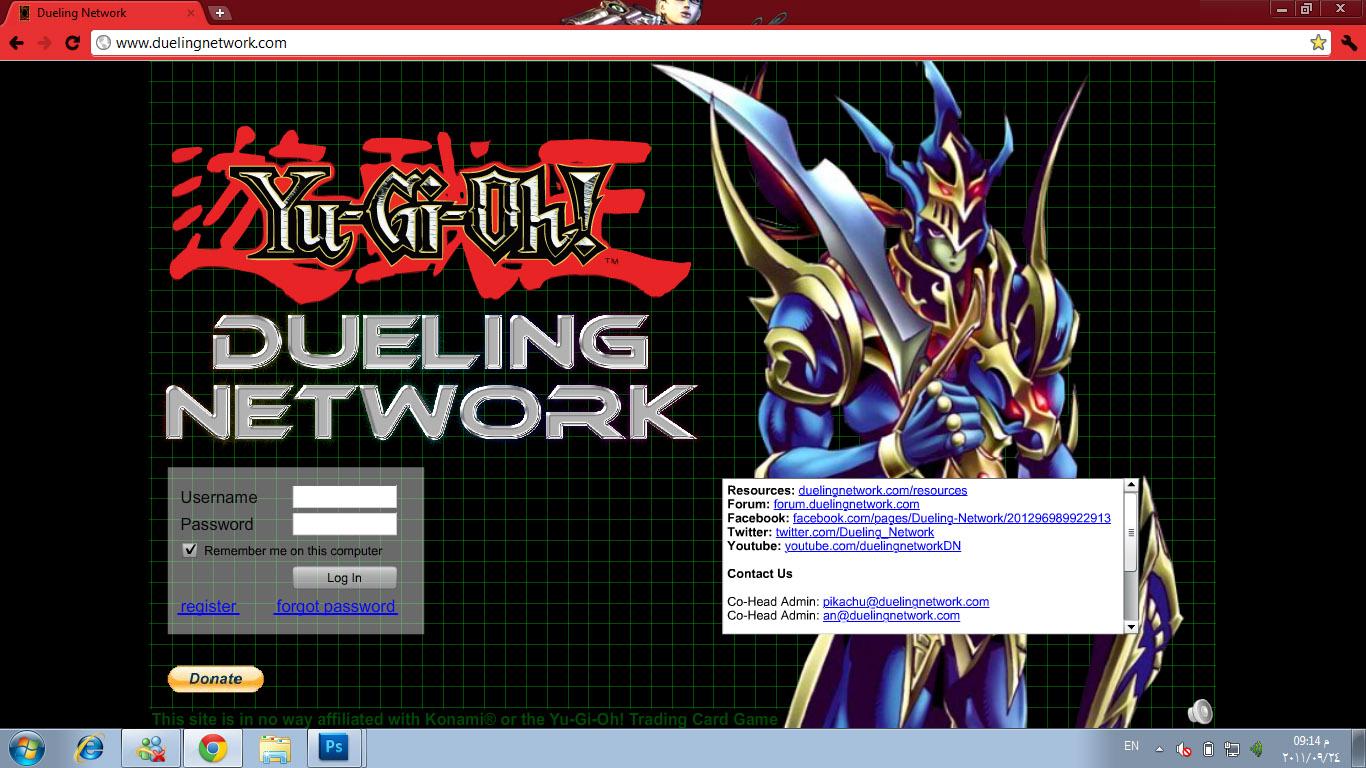Switch to Chrome in the taskbar

click(212, 747)
